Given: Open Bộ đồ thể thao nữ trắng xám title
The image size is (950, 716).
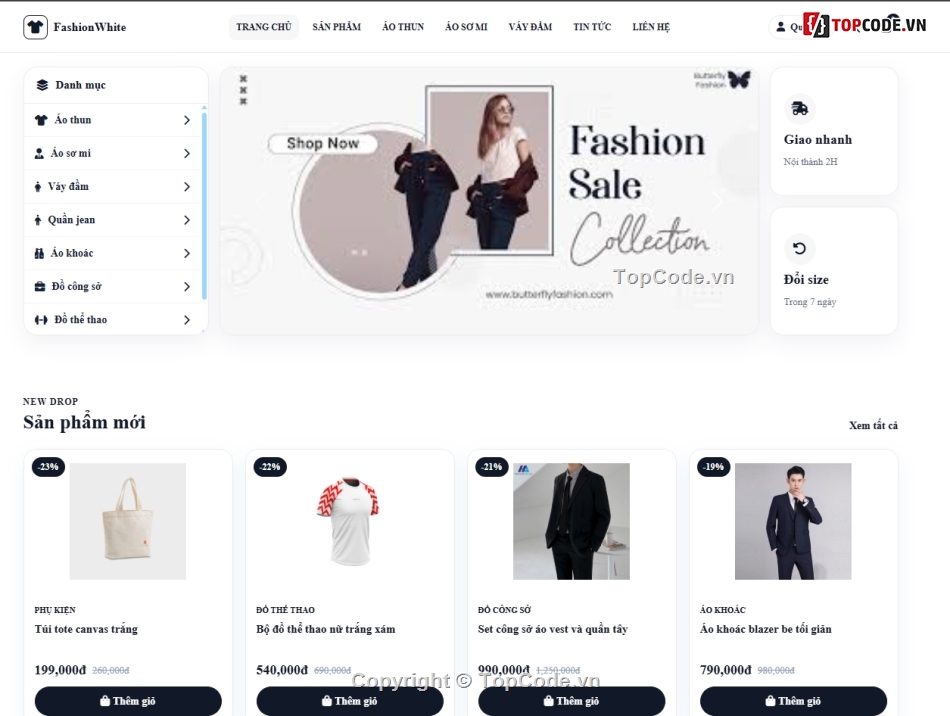Looking at the screenshot, I should (325, 629).
